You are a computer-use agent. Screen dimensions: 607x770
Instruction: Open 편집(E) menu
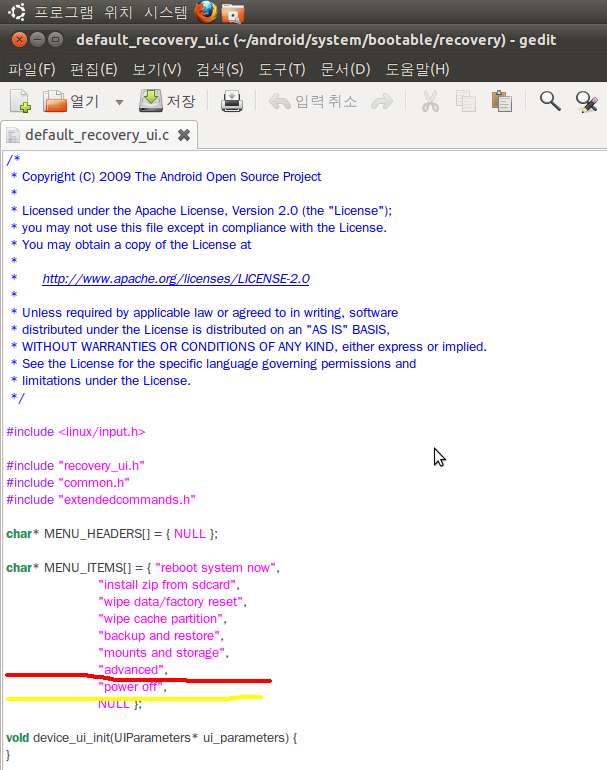pyautogui.click(x=93, y=69)
